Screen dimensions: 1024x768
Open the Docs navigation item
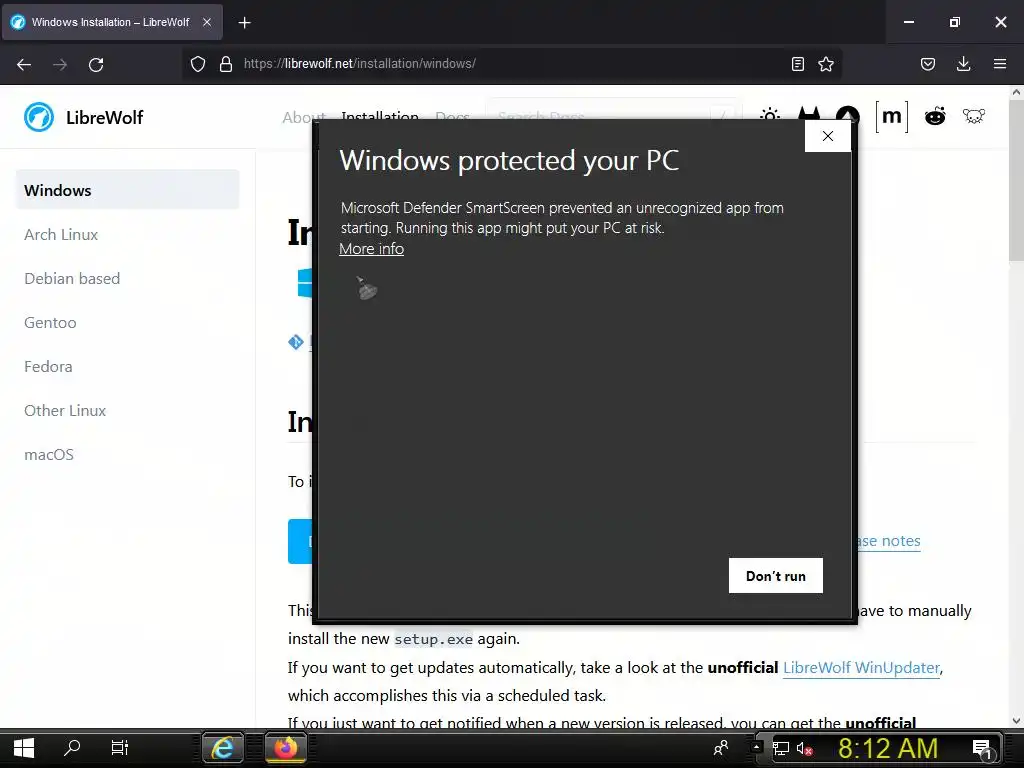(453, 118)
